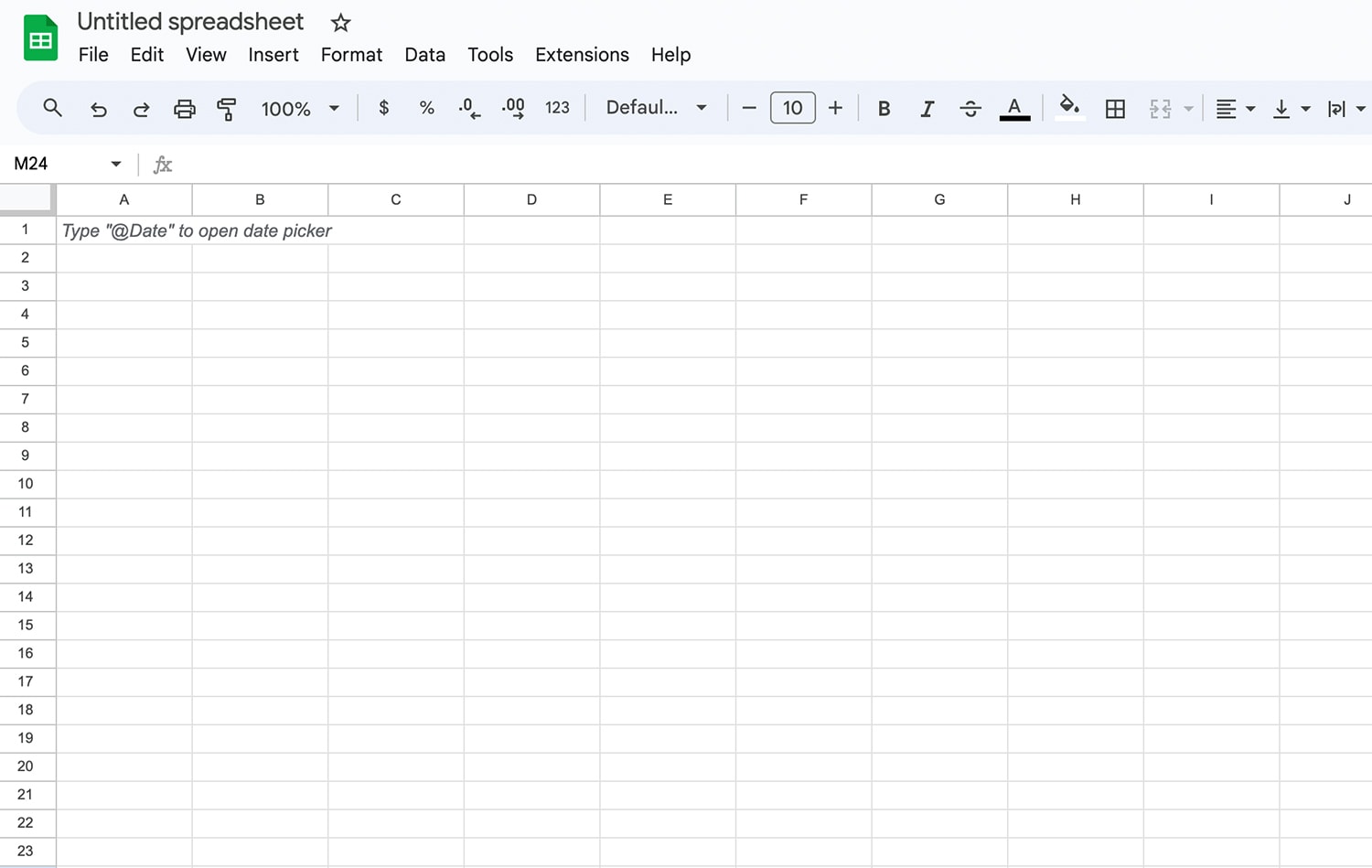Click the Redo icon

[141, 108]
